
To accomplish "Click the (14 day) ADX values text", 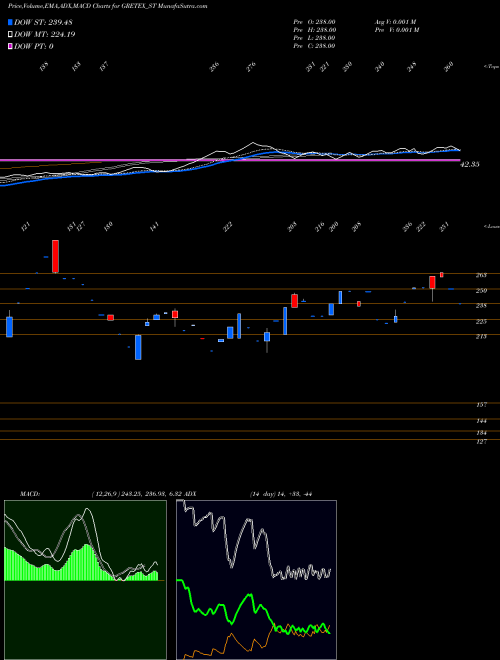I will (x=281, y=494).
